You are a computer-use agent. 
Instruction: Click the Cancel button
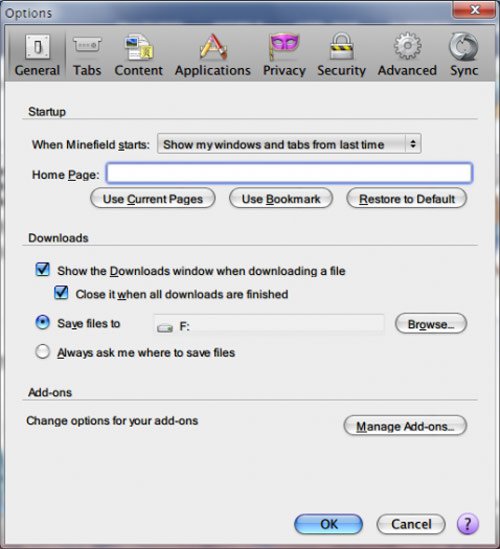[x=411, y=524]
